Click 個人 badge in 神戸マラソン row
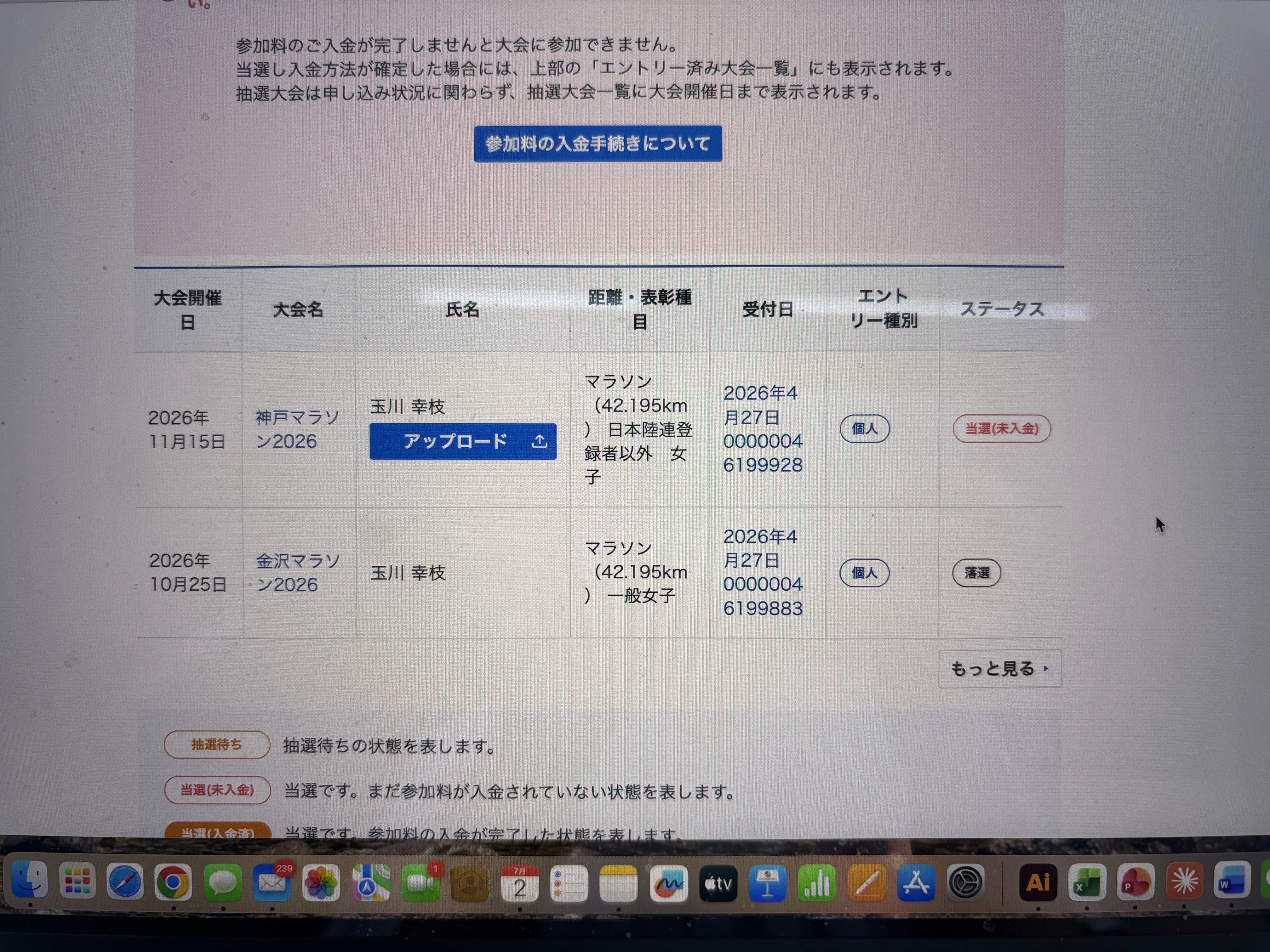 865,429
